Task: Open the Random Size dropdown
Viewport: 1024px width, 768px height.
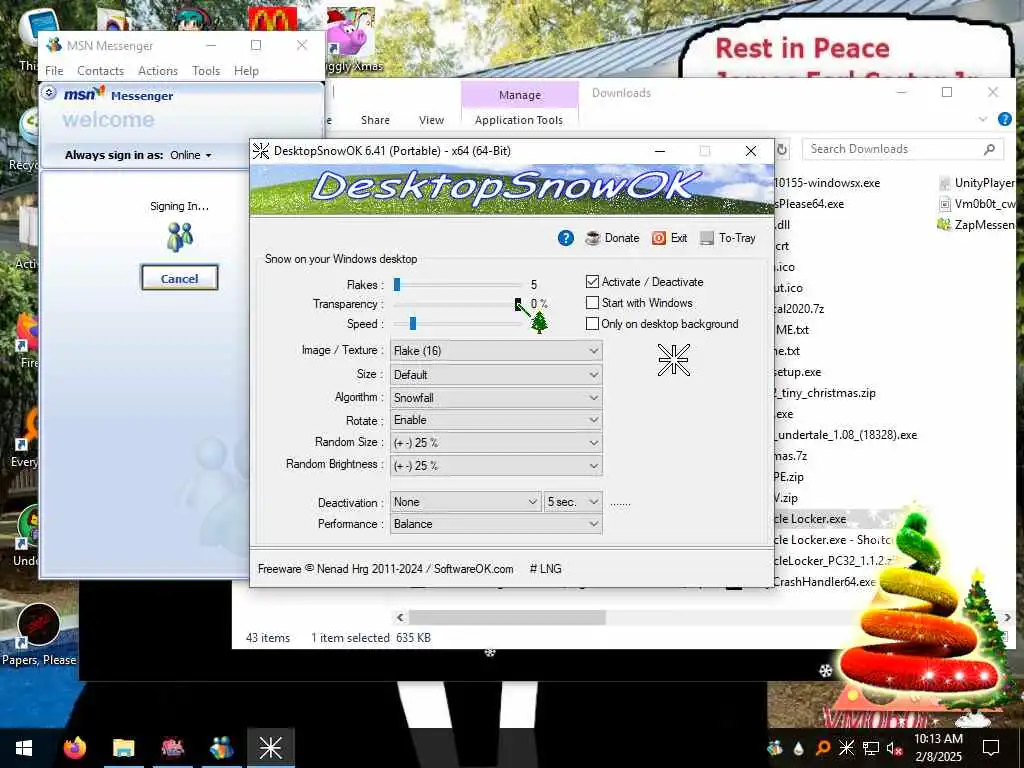Action: [496, 443]
